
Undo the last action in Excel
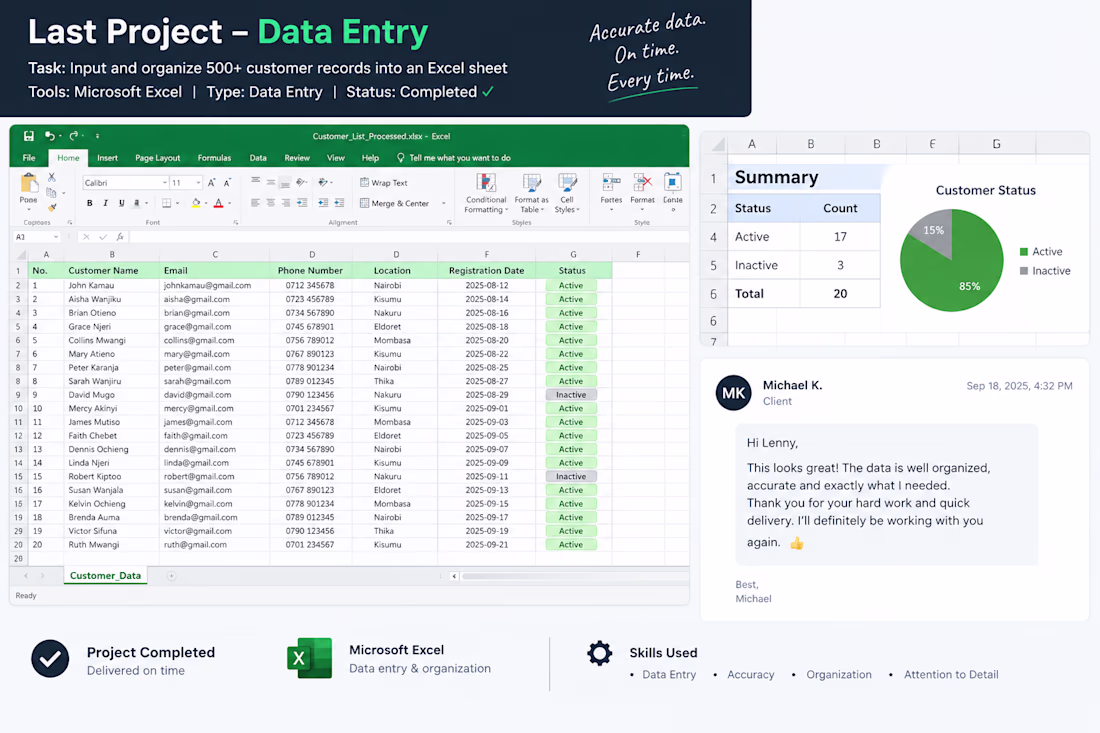[x=49, y=136]
